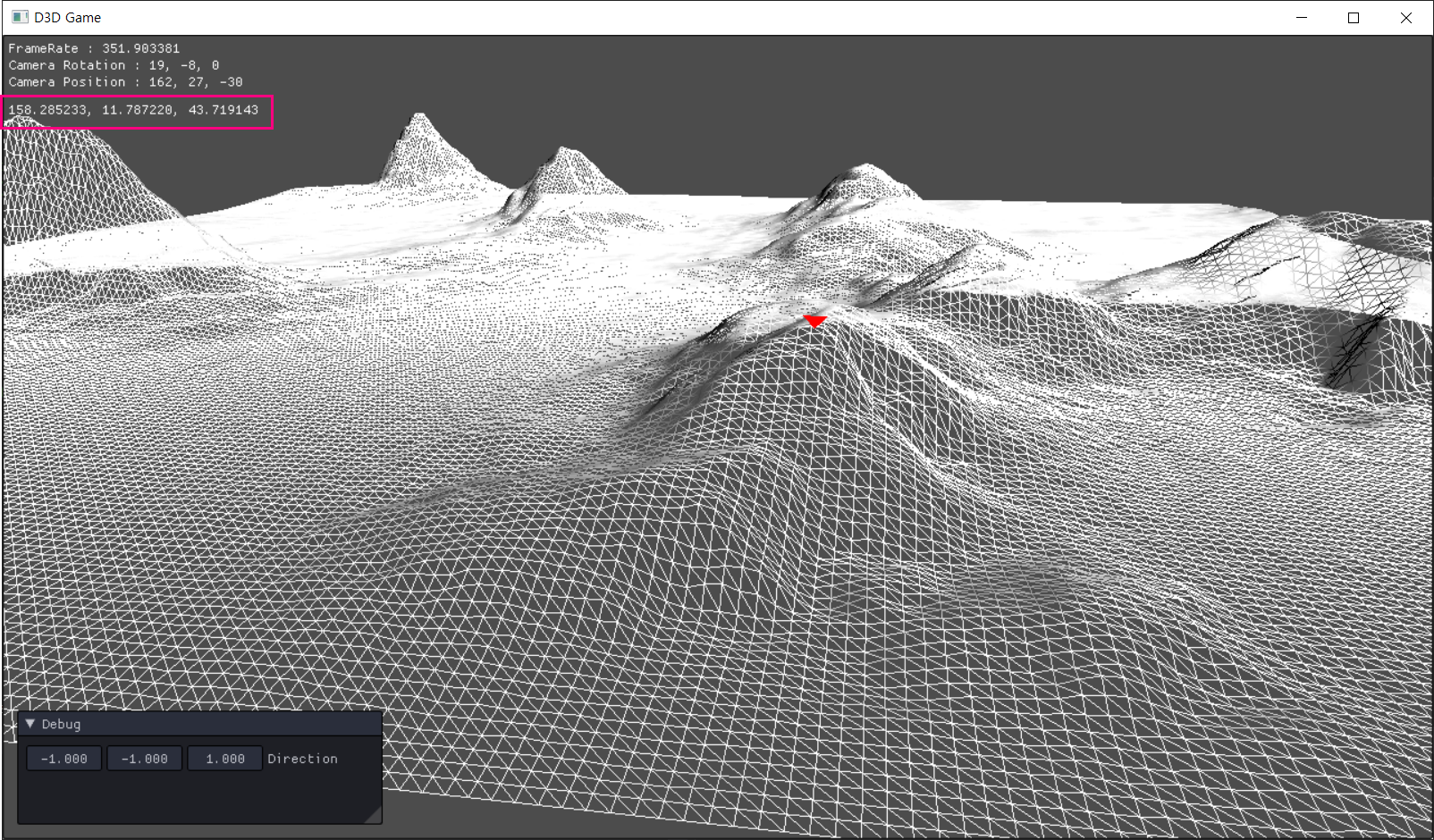The height and width of the screenshot is (840, 1434).
Task: Click the first Direction field showing -1.000
Action: tap(64, 759)
